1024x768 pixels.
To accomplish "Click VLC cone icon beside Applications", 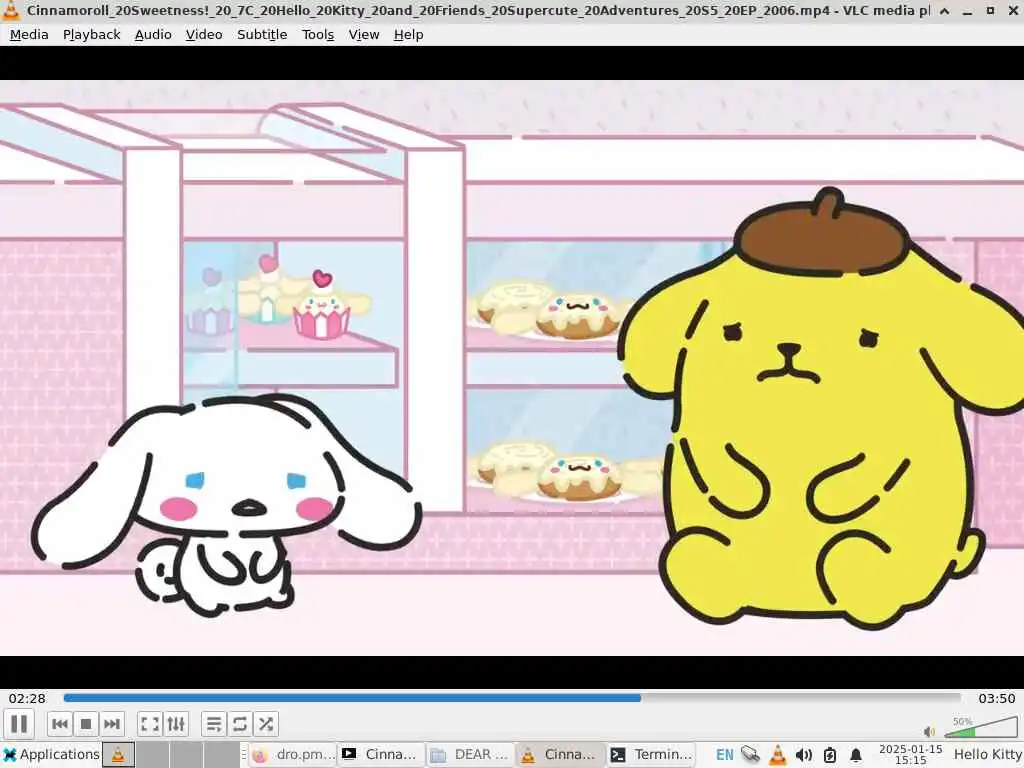I will point(118,755).
